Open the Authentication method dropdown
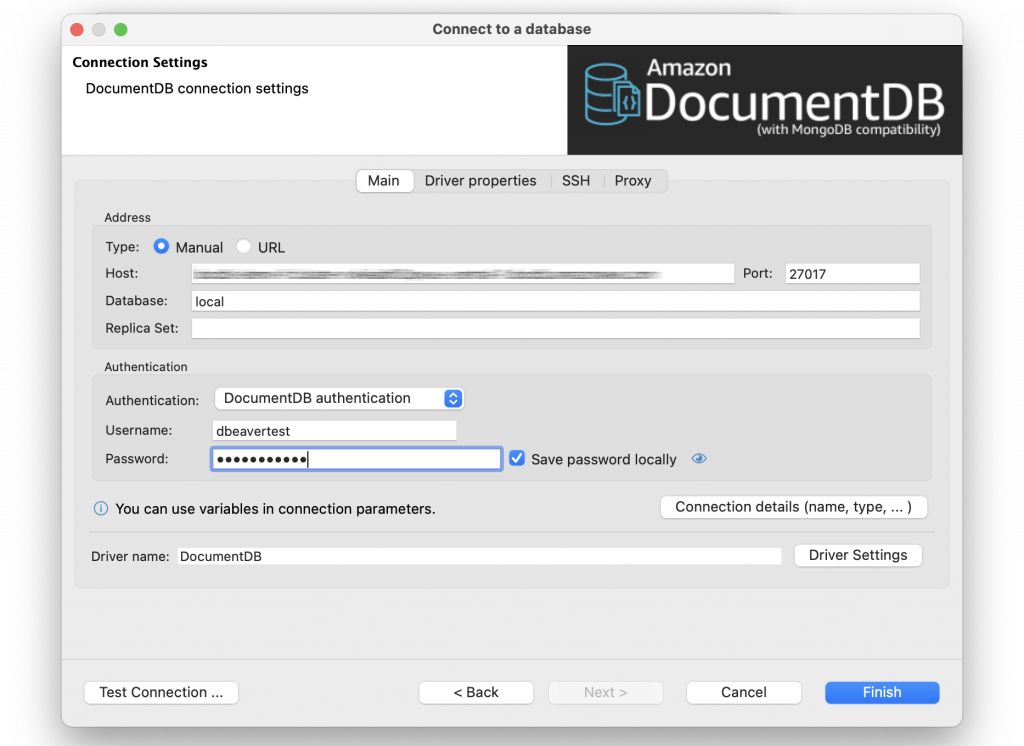 point(339,398)
